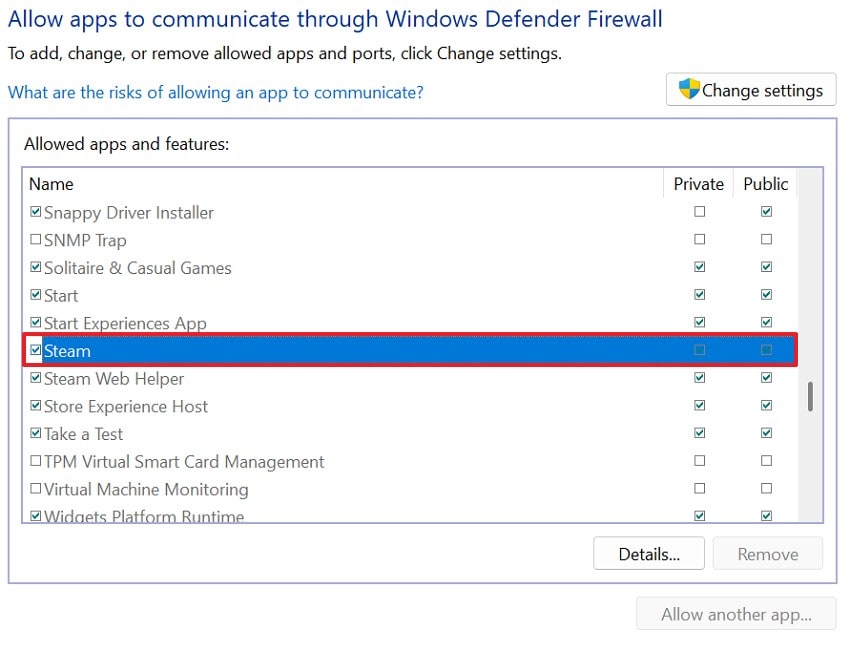850x650 pixels.
Task: Uncheck the Snappy Driver Installer checkbox
Action: pos(36,212)
